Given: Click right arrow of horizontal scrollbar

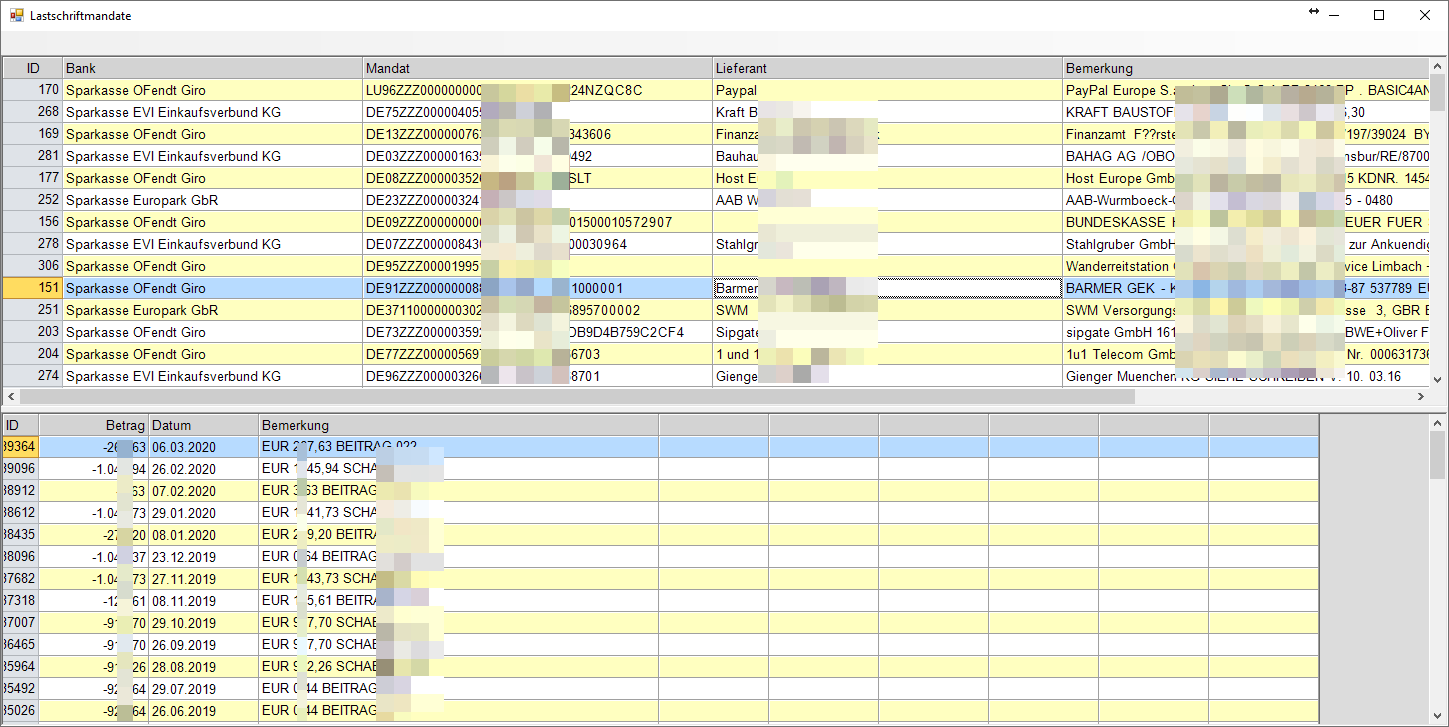Looking at the screenshot, I should (1421, 396).
